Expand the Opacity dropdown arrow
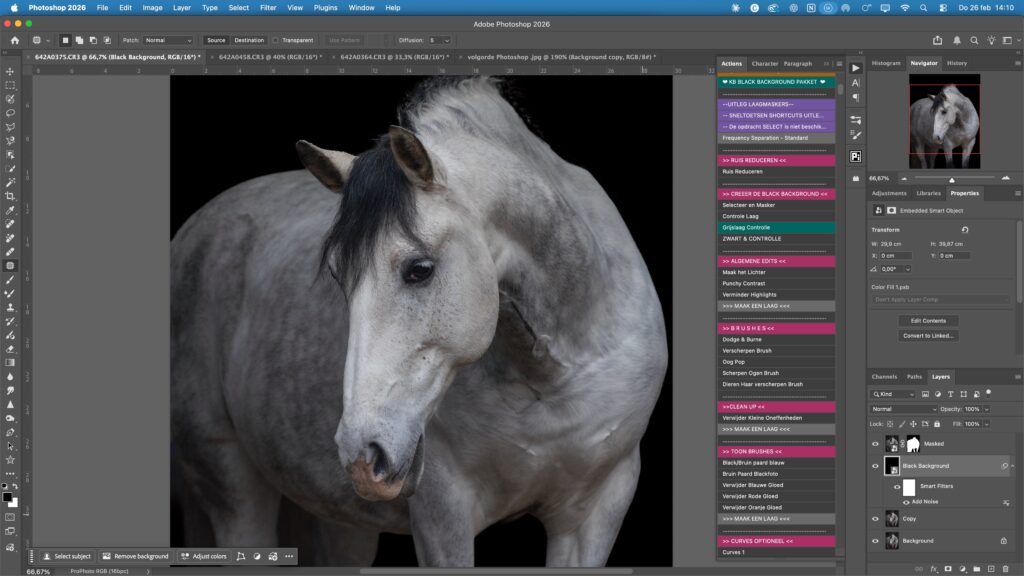The width and height of the screenshot is (1024, 576). [987, 409]
